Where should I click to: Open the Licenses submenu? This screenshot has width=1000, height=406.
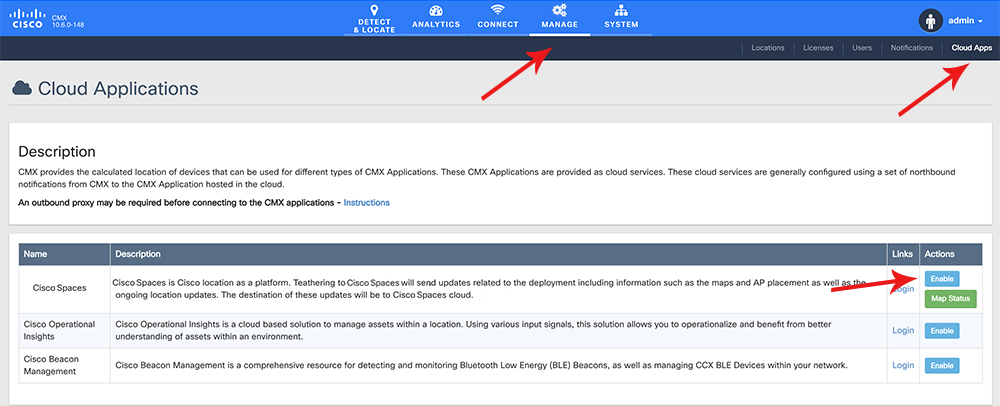click(818, 48)
